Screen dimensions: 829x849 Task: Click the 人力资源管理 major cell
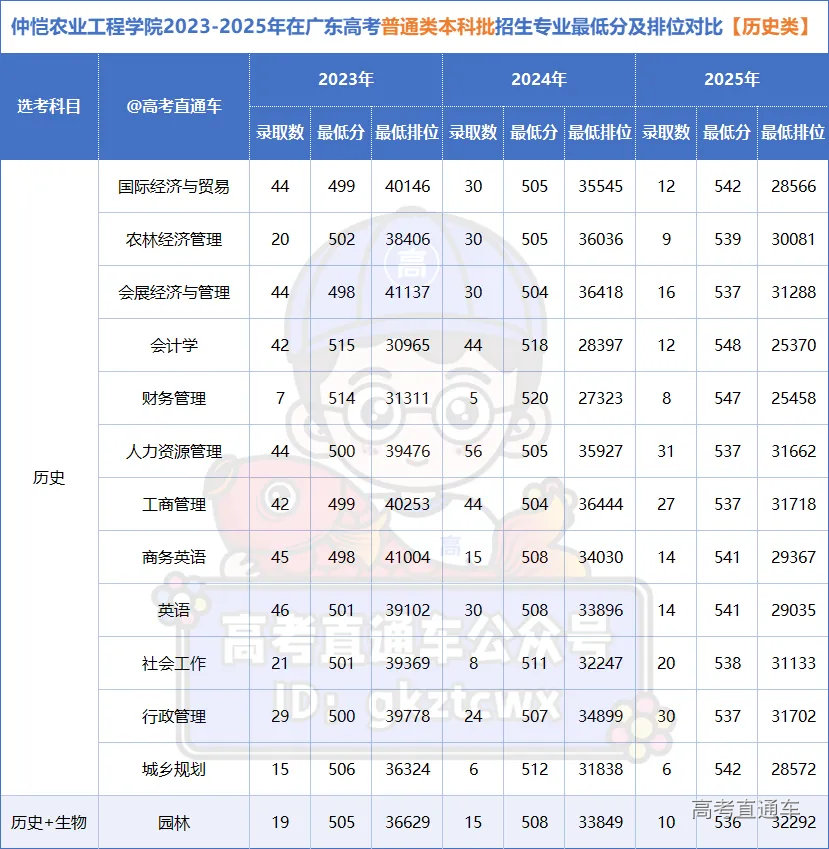coord(174,451)
